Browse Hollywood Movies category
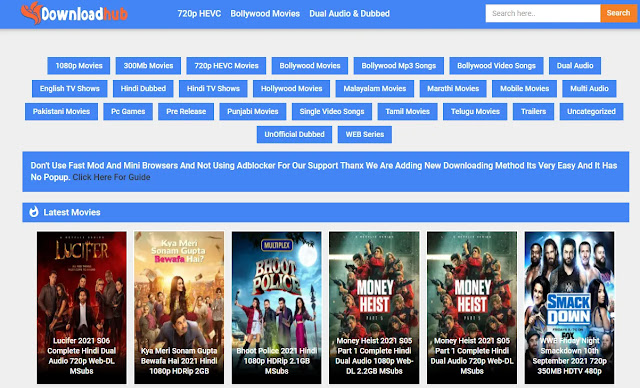The width and height of the screenshot is (640, 388). 291,89
